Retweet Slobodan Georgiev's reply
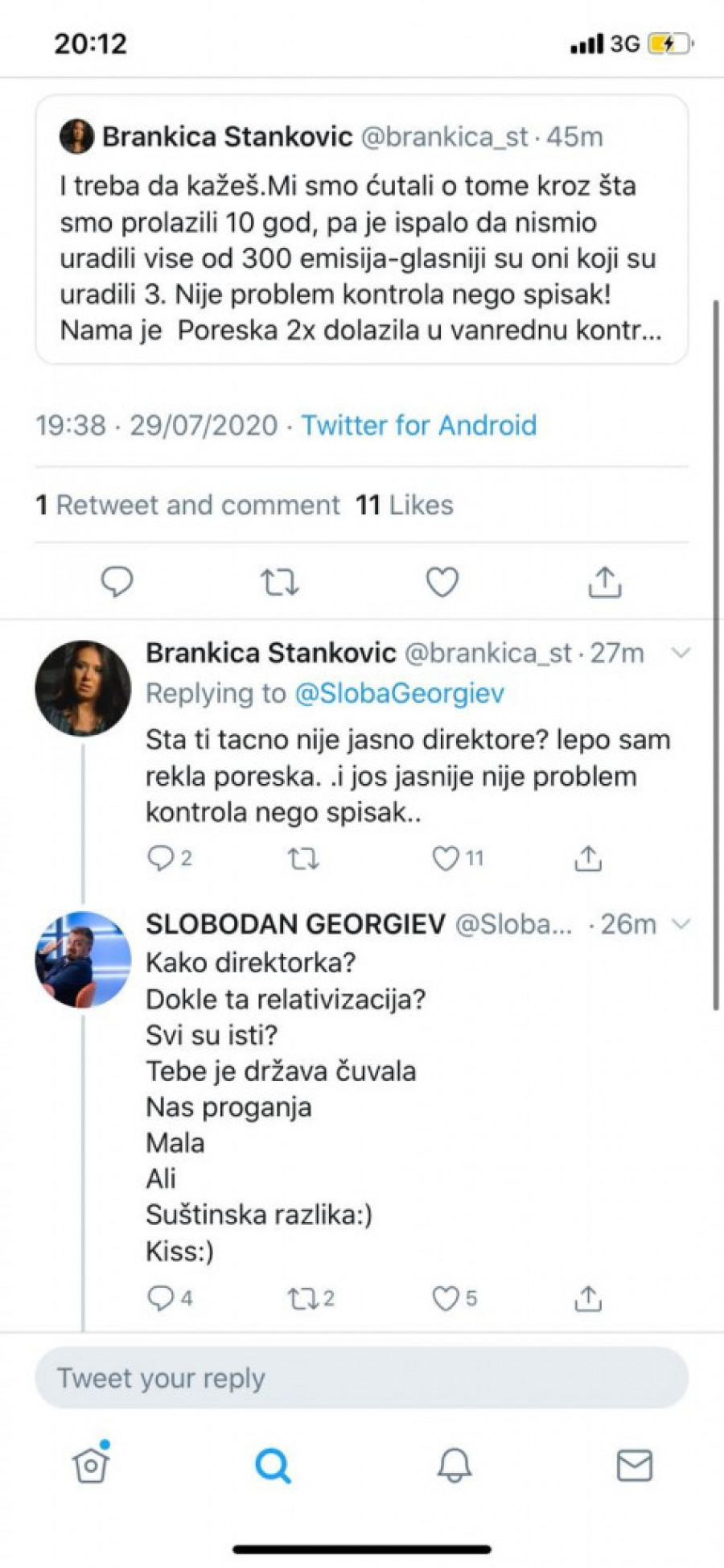The image size is (724, 1568). click(x=303, y=1298)
